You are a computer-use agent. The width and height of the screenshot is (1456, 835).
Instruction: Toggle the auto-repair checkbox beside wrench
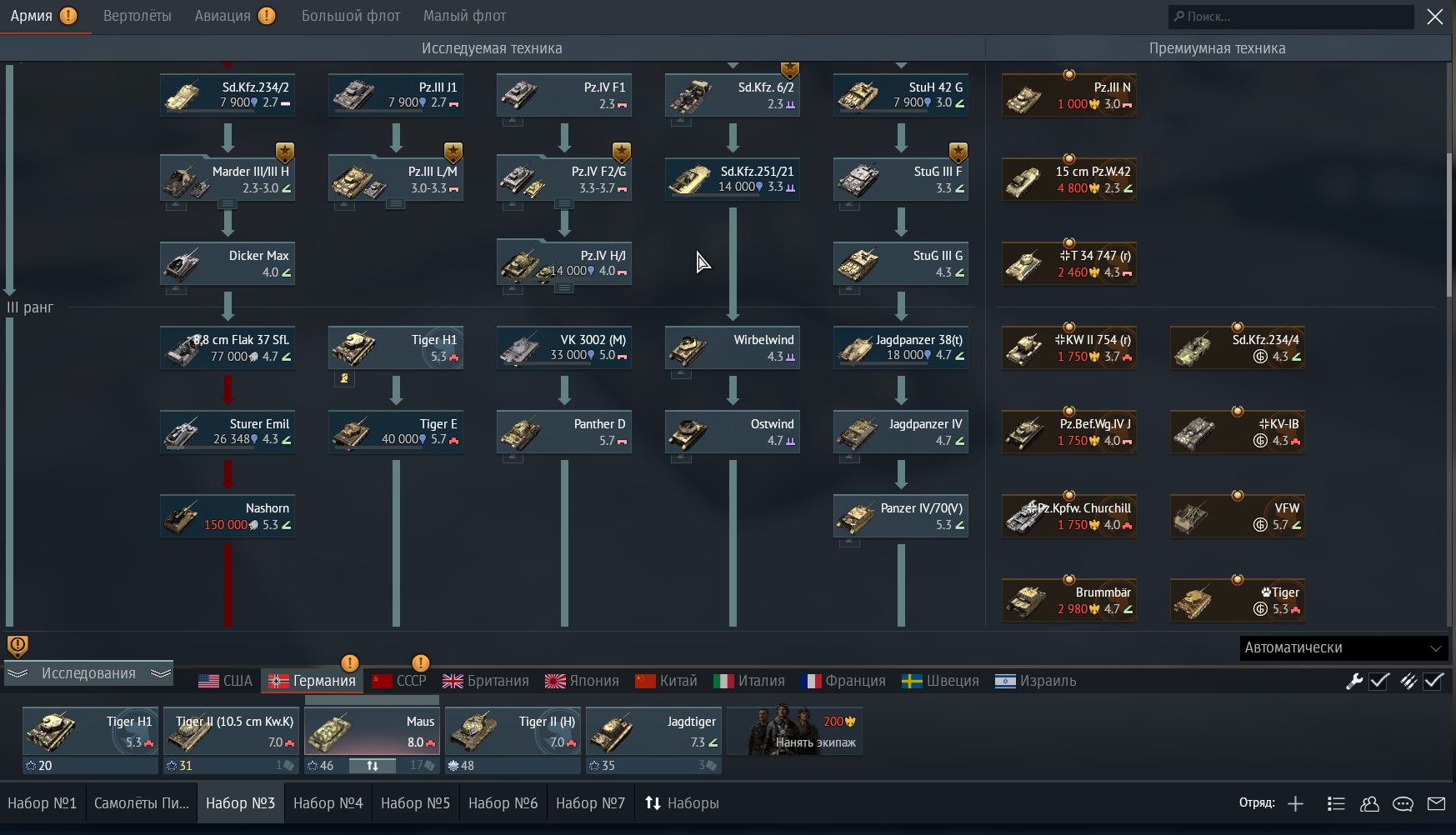1379,681
